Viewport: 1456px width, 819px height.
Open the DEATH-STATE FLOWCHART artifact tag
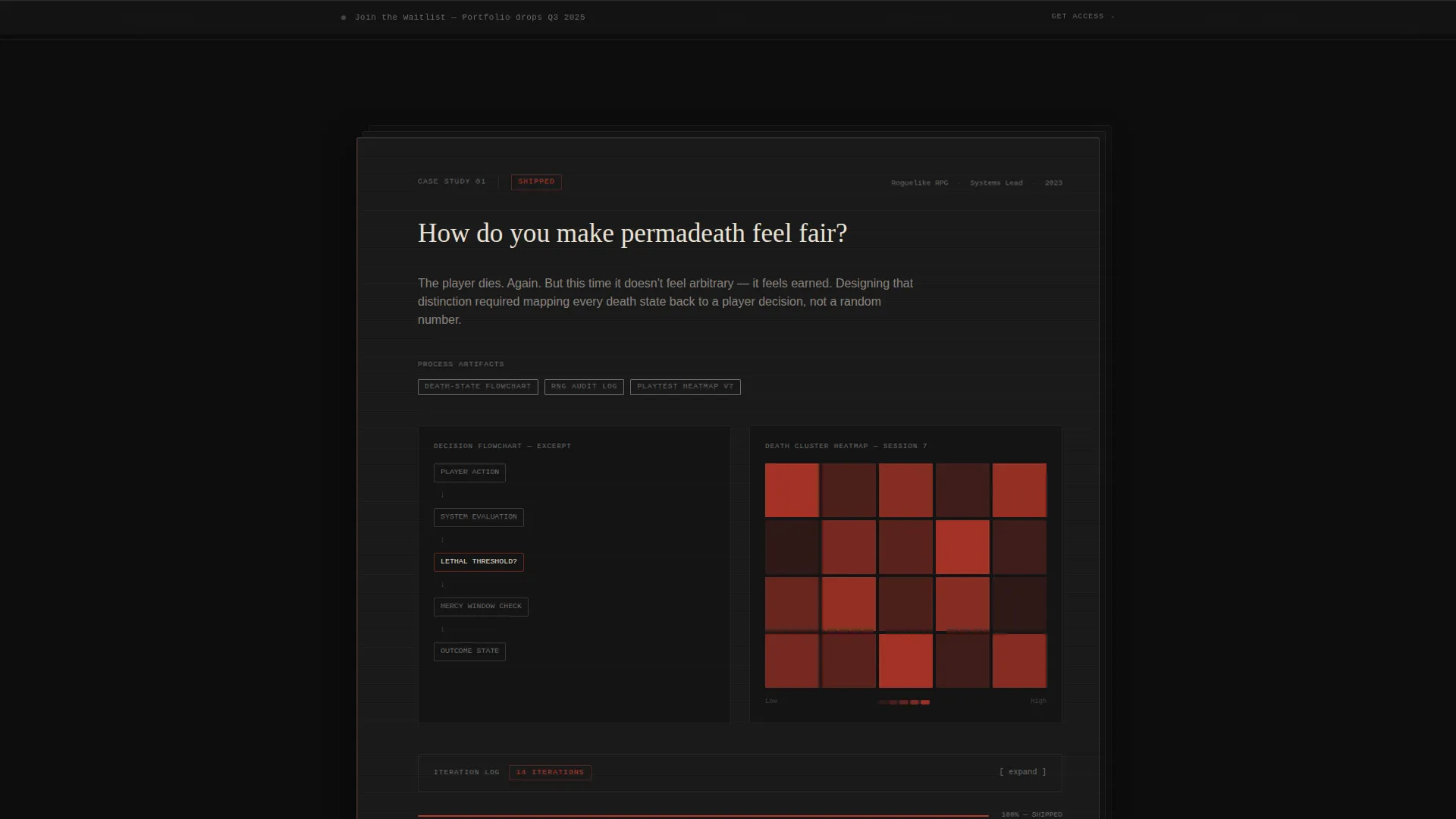pyautogui.click(x=478, y=387)
